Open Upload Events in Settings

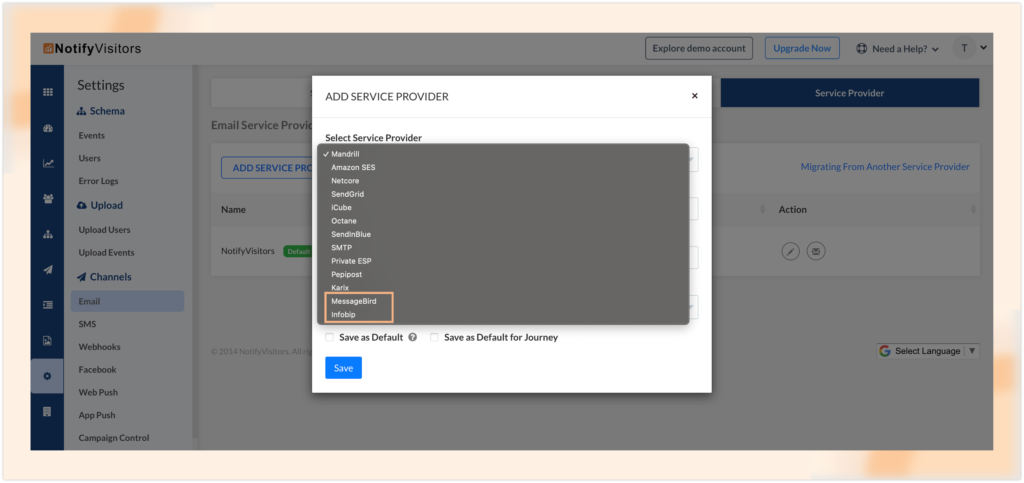point(106,253)
